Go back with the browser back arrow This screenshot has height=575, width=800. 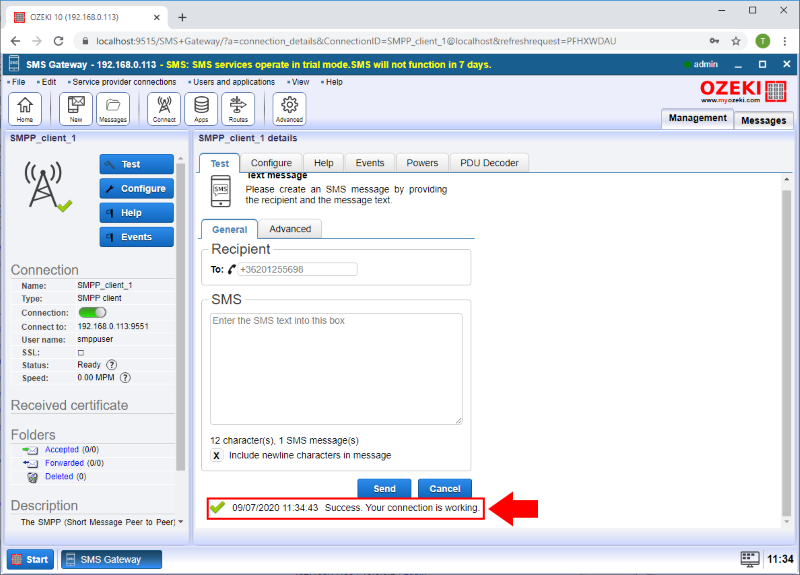(16, 41)
